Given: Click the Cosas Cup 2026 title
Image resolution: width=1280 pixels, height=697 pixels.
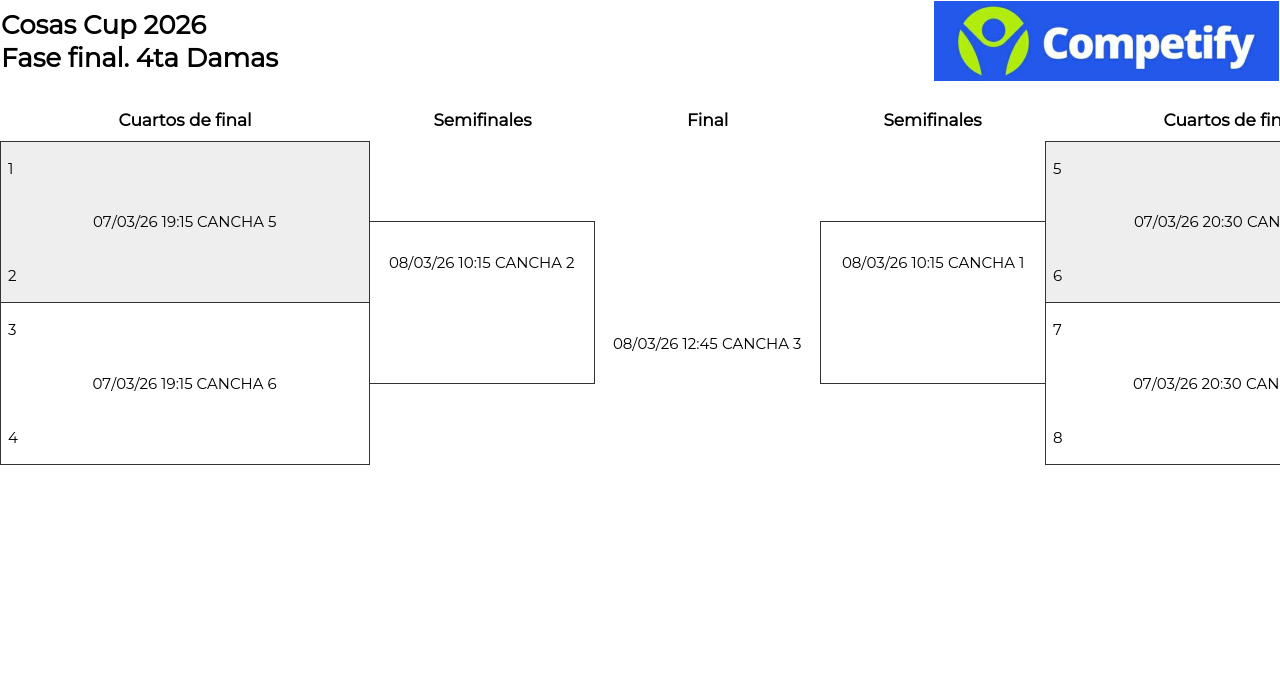Looking at the screenshot, I should click(104, 25).
